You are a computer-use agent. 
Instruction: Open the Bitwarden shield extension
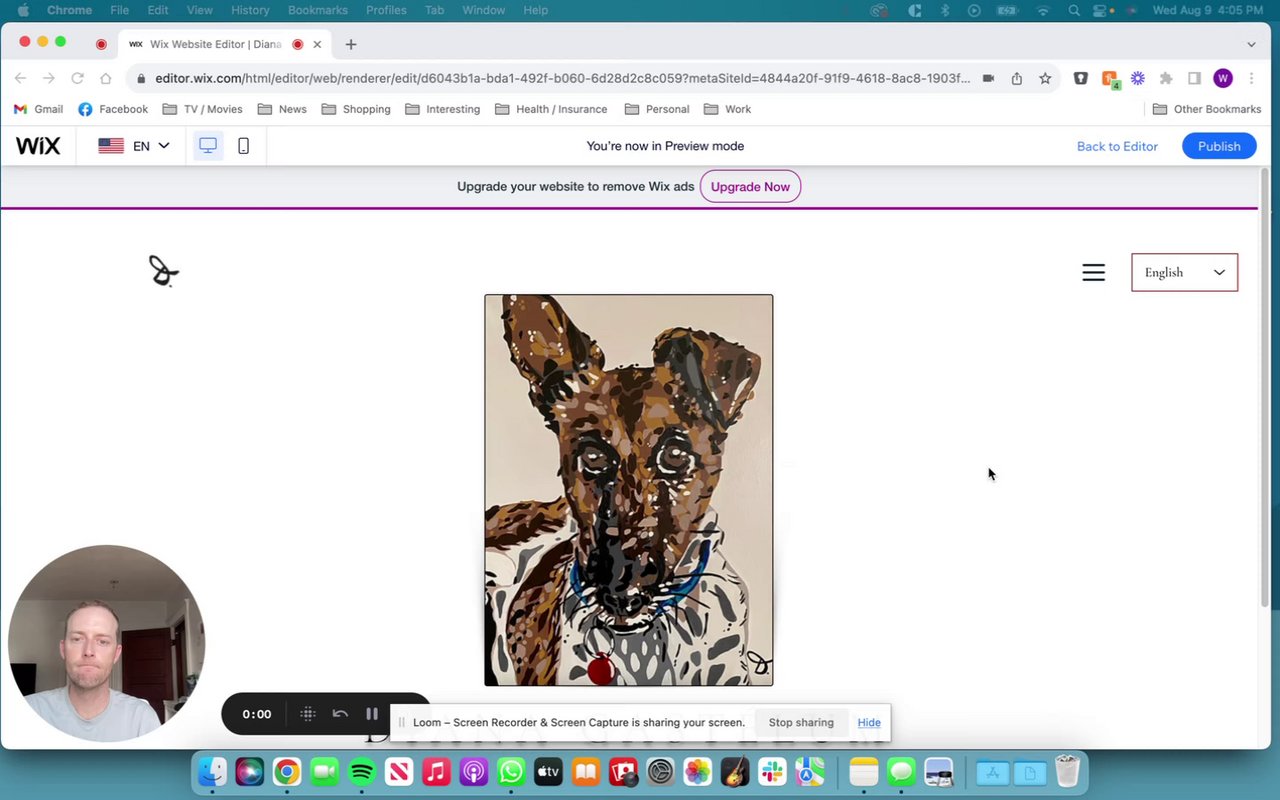click(x=1080, y=78)
